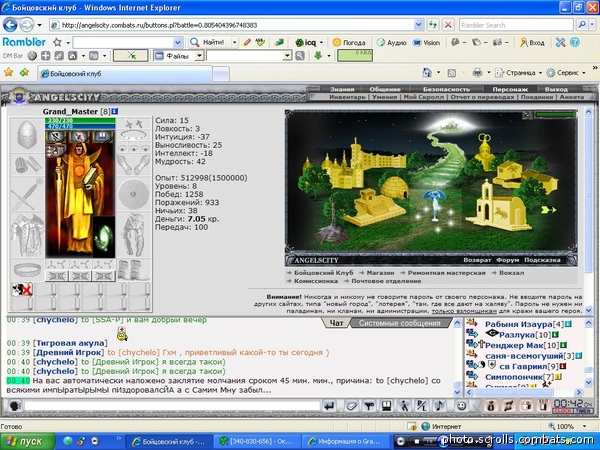Switch to Системные сообщения tab
The height and width of the screenshot is (450, 600).
[399, 323]
